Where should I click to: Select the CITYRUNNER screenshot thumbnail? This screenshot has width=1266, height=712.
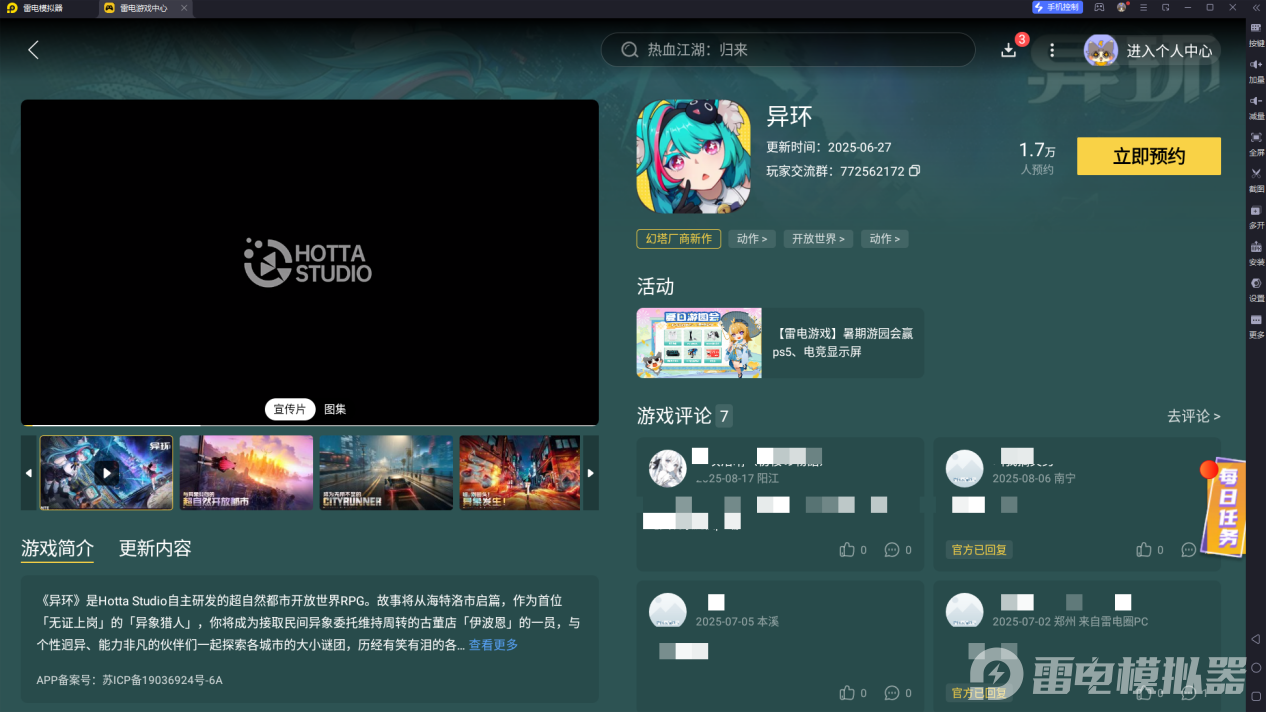(386, 472)
